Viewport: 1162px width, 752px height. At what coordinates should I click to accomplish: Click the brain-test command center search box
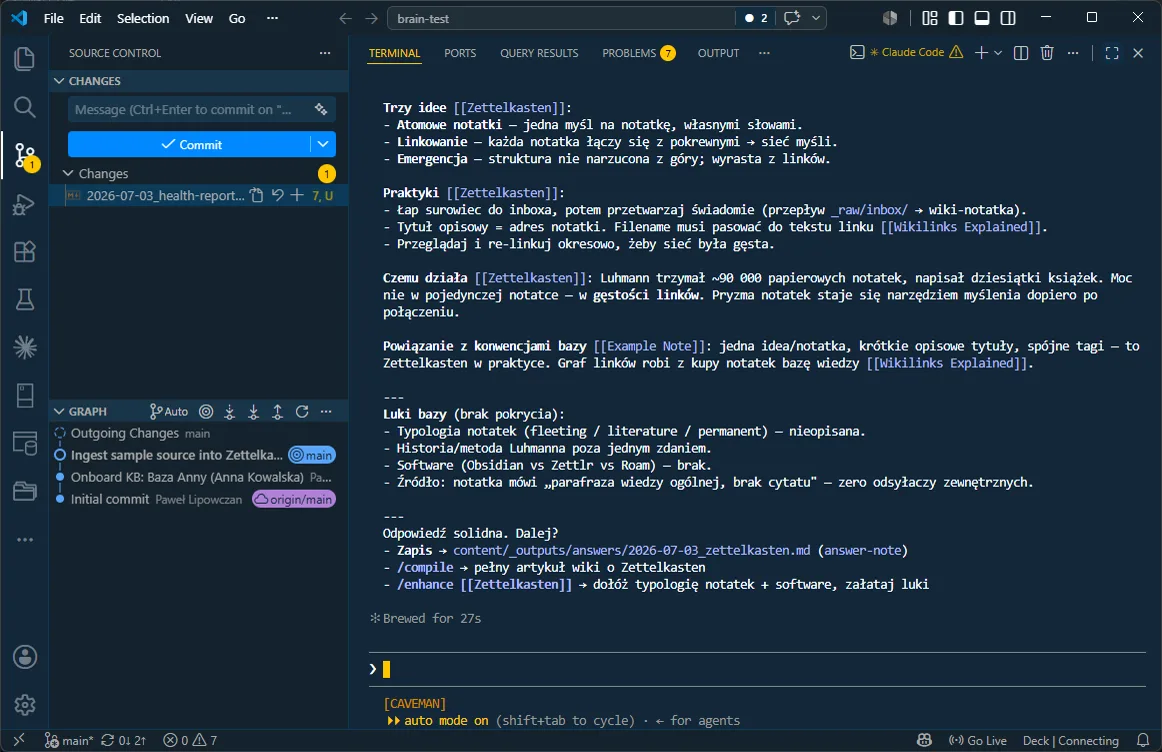click(561, 18)
